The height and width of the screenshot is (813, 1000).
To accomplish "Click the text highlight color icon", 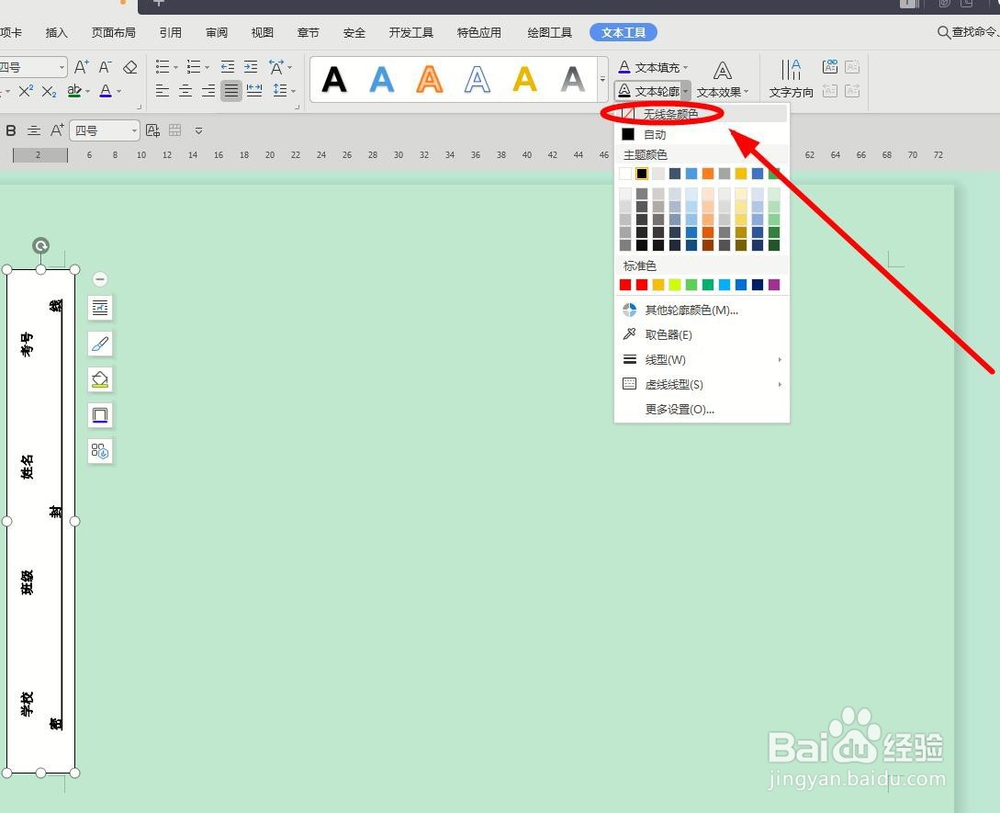I will [75, 91].
